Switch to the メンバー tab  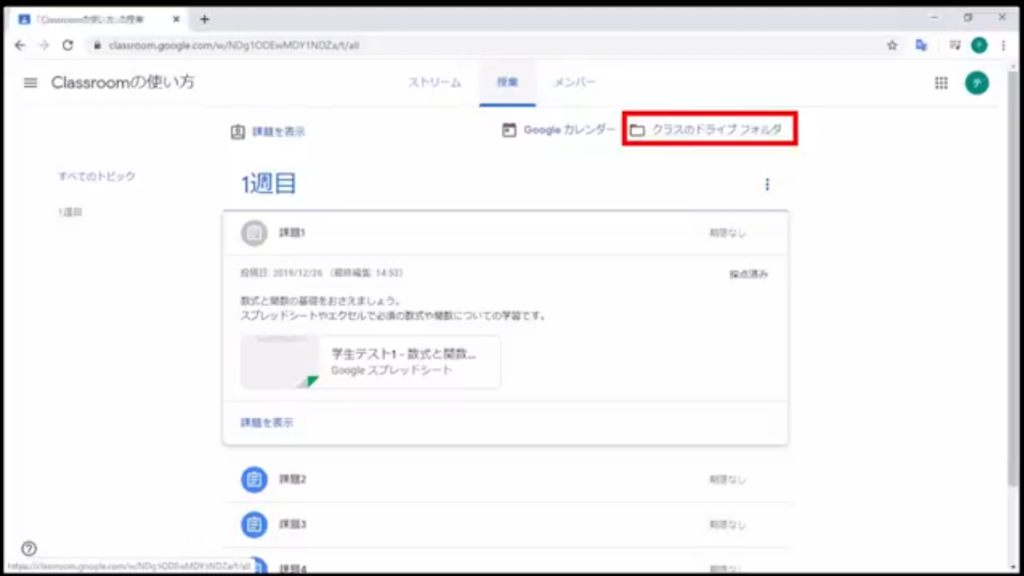[575, 82]
